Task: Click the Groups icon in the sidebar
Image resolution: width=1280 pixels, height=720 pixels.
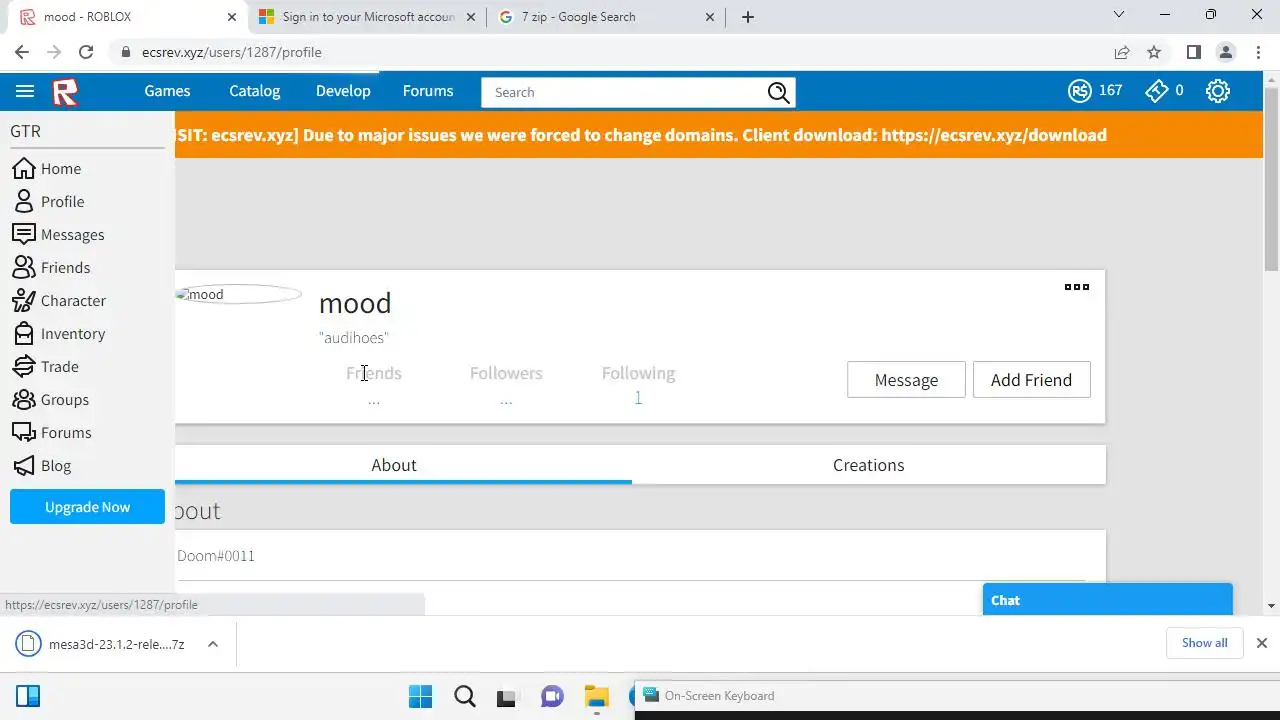Action: (x=23, y=399)
